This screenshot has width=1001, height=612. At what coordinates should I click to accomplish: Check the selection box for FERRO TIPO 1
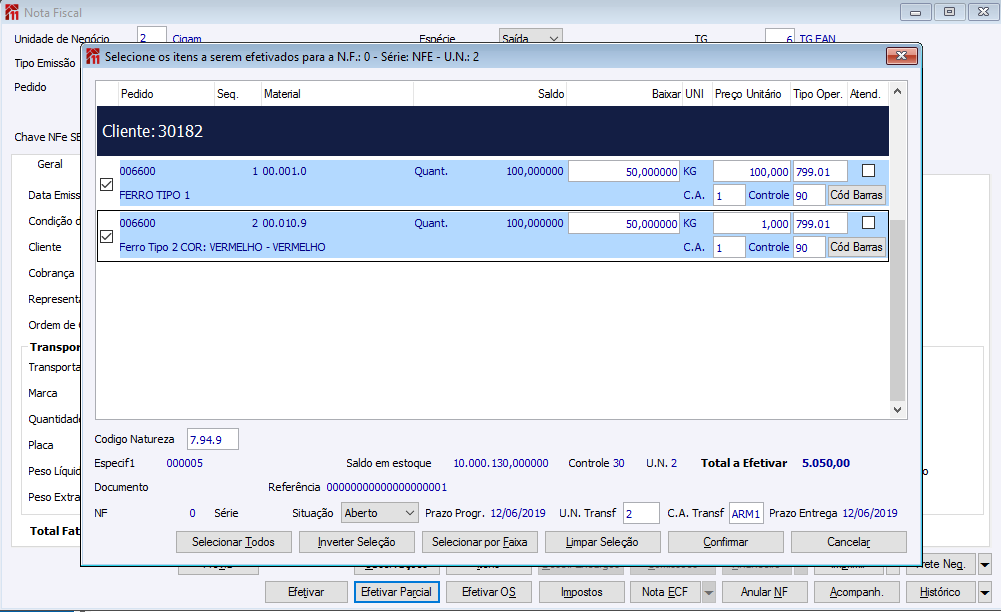coord(107,184)
